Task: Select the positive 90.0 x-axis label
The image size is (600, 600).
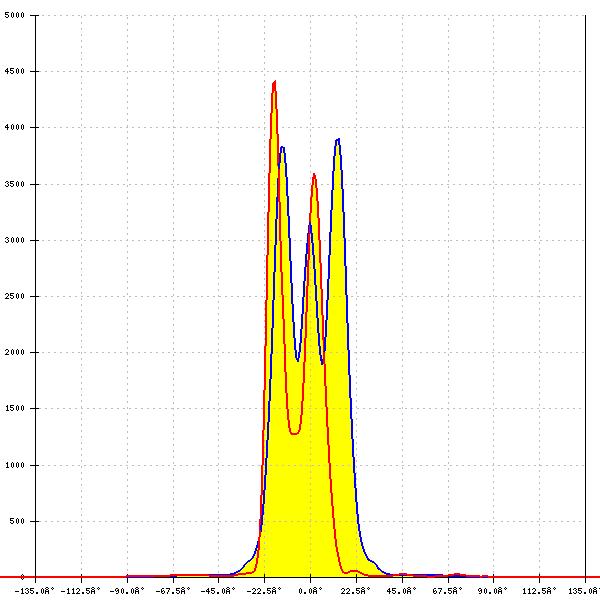Action: (492, 591)
